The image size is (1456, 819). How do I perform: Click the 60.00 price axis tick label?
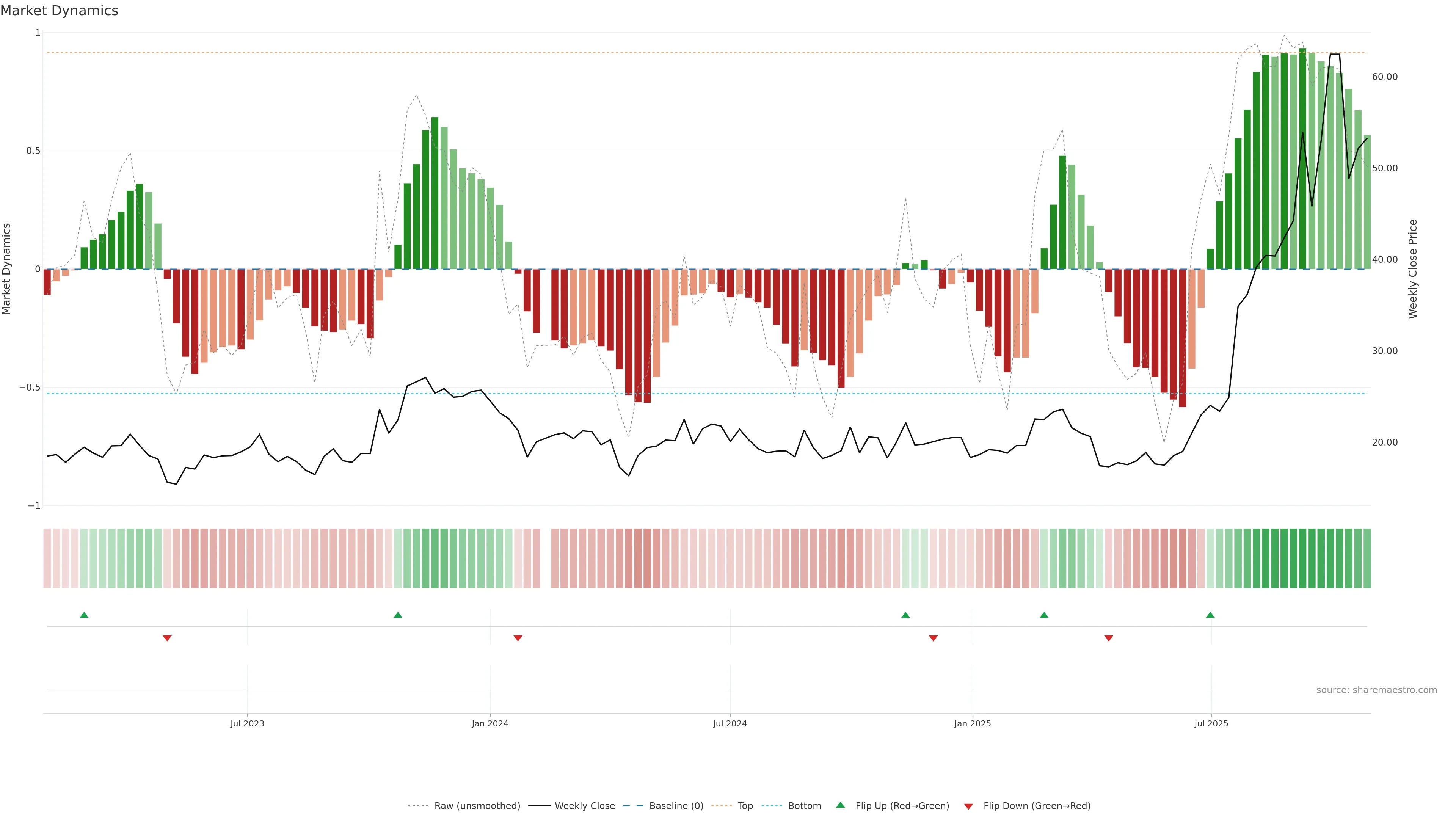tap(1384, 77)
